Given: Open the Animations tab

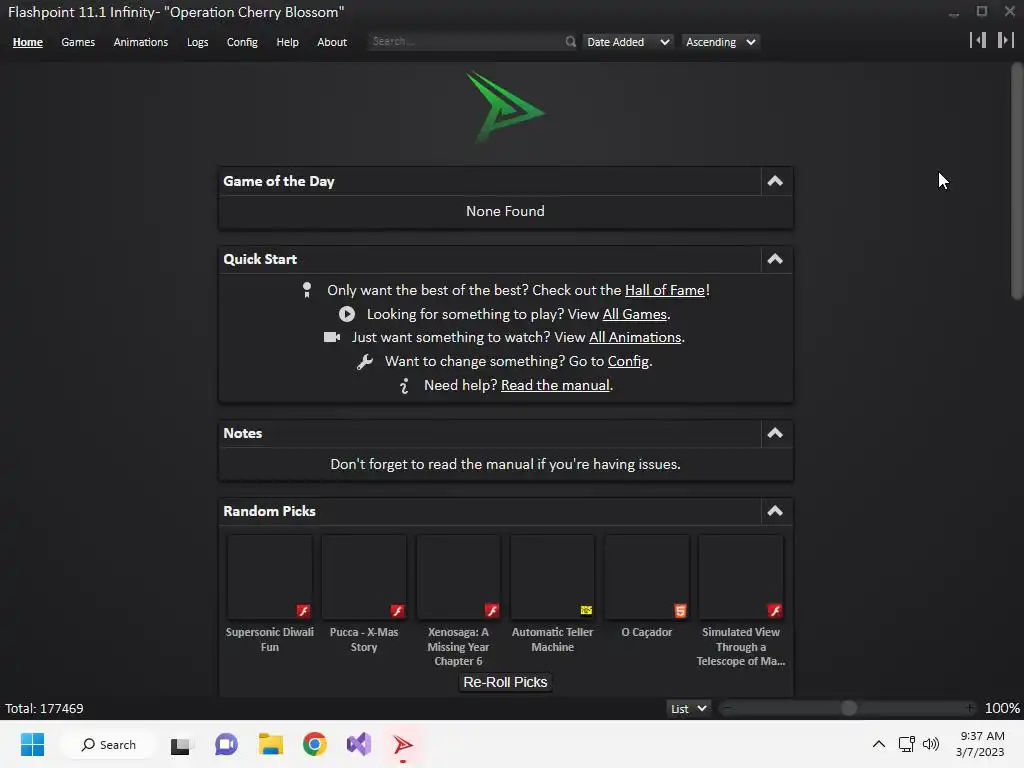Looking at the screenshot, I should click(140, 42).
